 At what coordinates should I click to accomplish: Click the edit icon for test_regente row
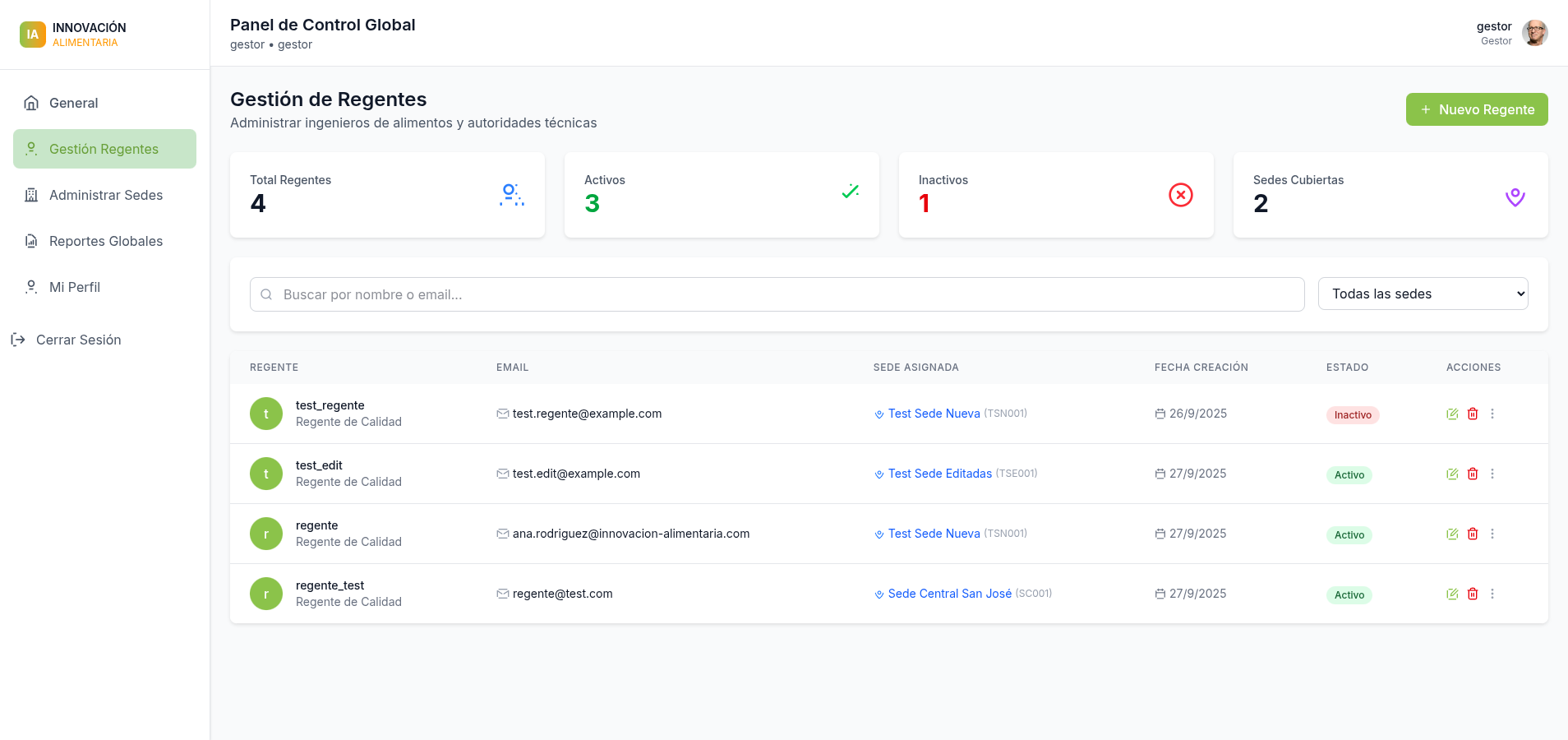(1452, 414)
